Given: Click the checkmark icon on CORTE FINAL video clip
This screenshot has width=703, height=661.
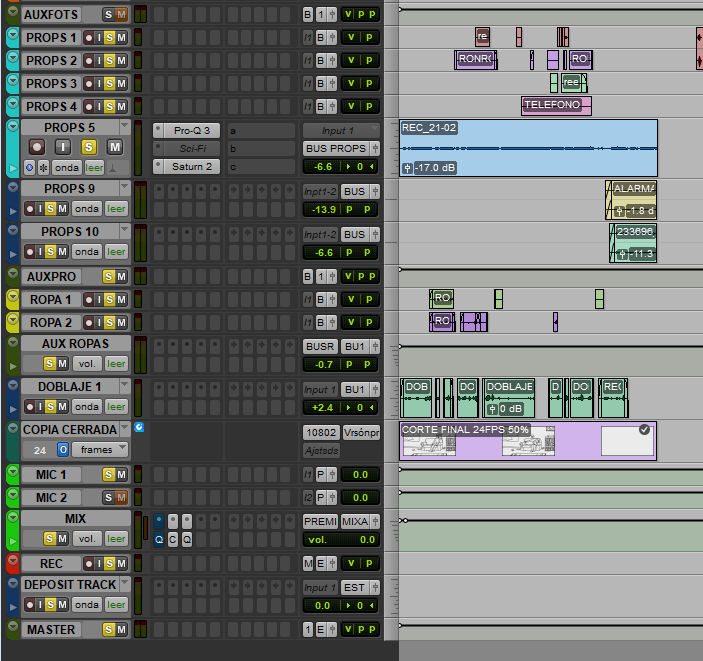Looking at the screenshot, I should coord(644,430).
